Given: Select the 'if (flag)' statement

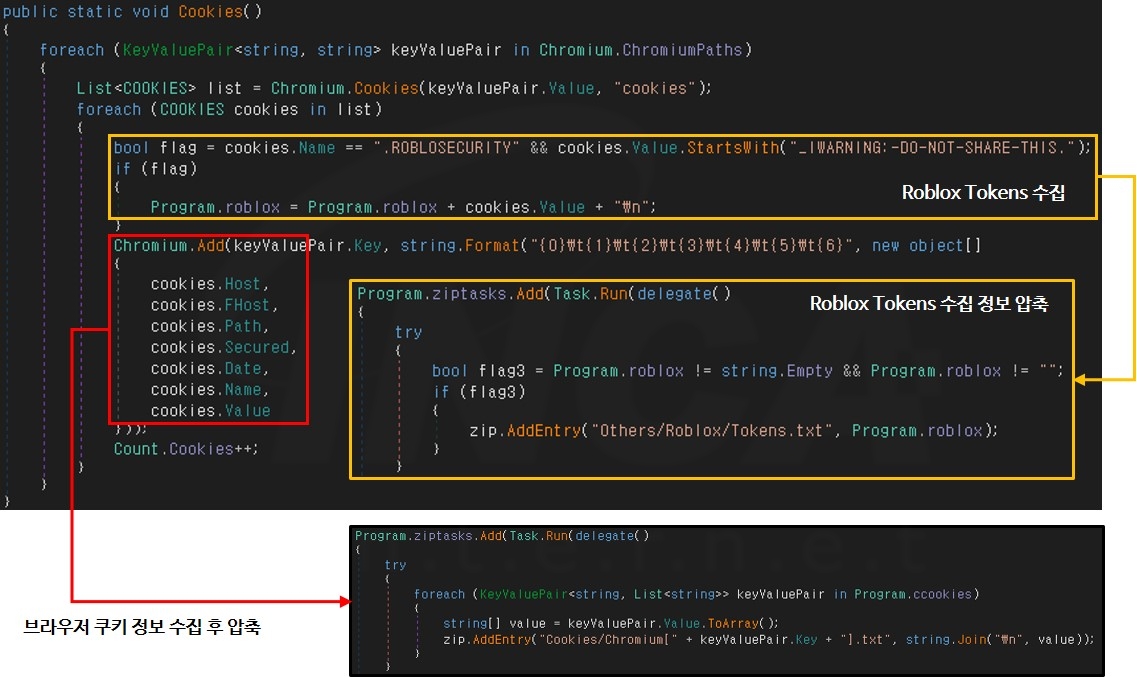Looking at the screenshot, I should click(155, 169).
